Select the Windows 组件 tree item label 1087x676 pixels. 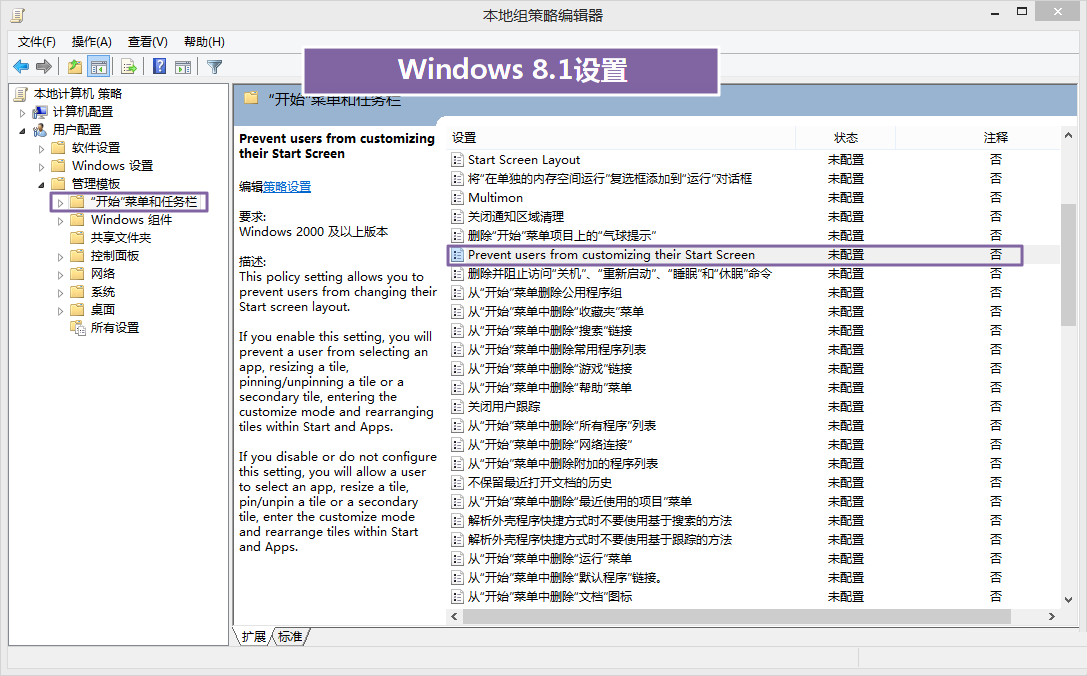click(132, 220)
